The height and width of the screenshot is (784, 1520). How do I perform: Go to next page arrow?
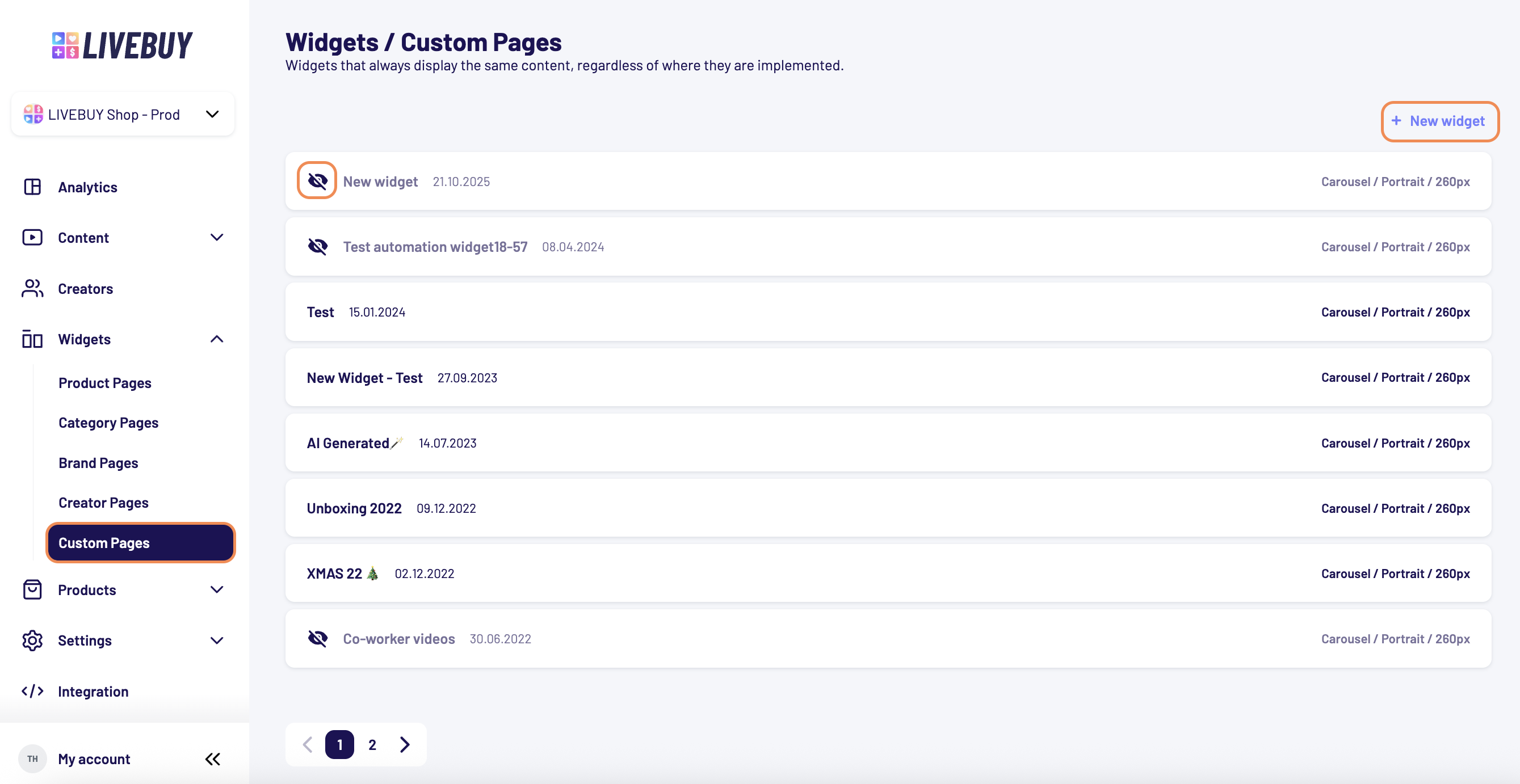405,744
